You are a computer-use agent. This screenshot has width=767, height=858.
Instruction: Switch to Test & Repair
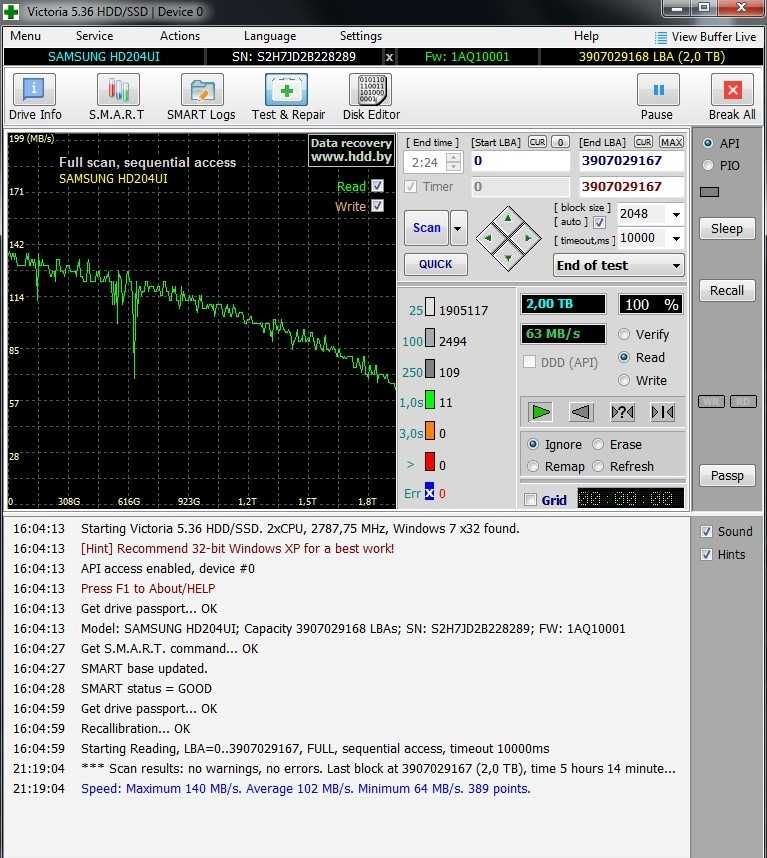coord(288,97)
